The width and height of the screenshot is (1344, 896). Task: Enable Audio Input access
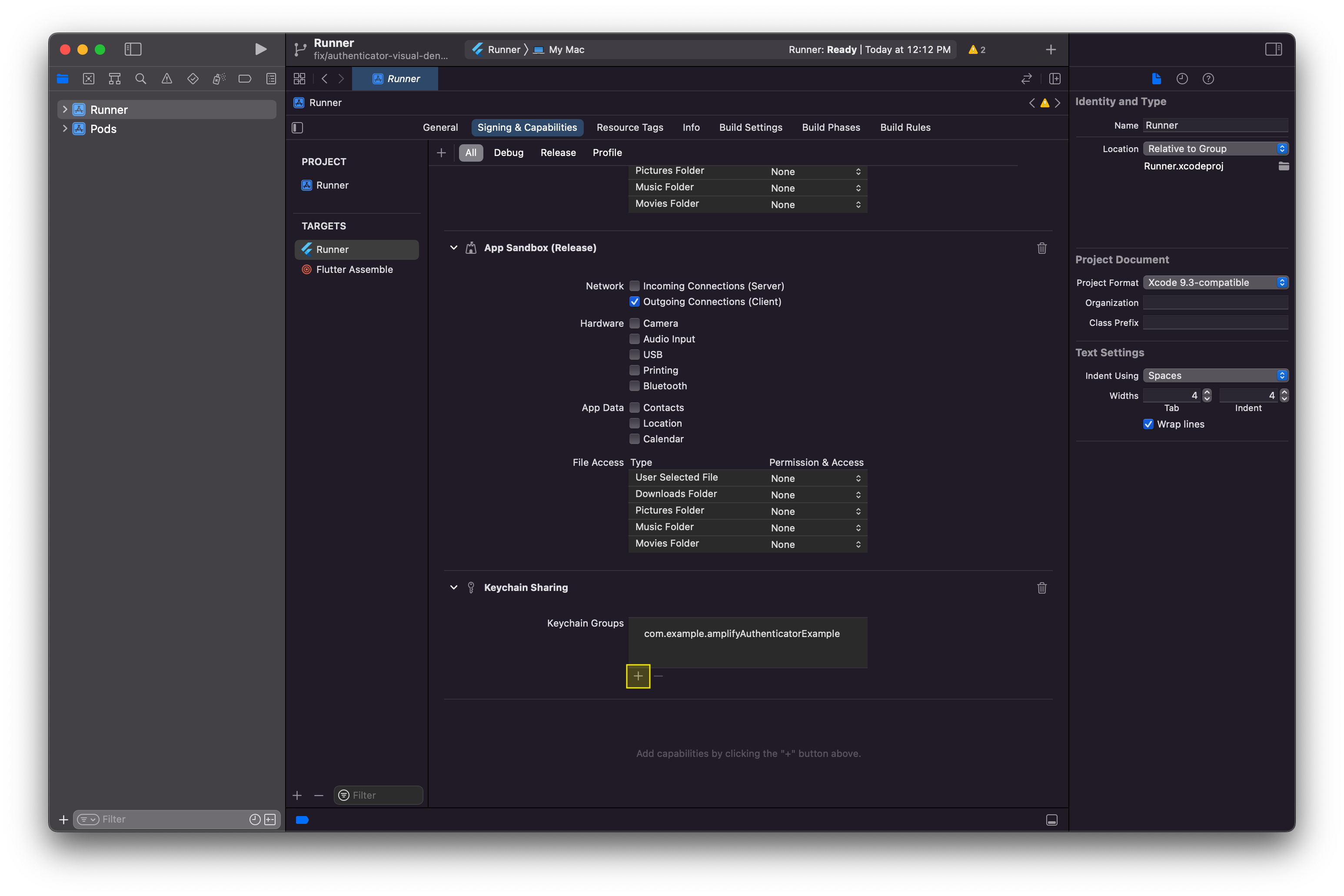(634, 339)
